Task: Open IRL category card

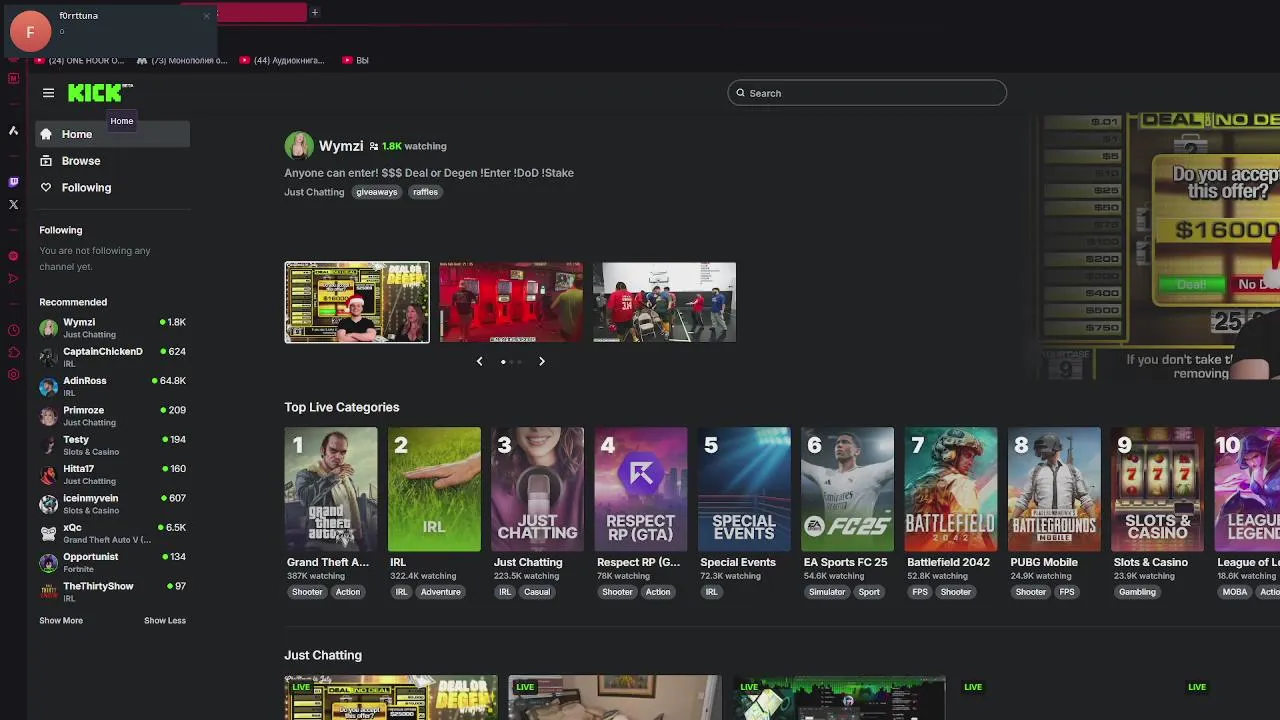Action: point(434,490)
